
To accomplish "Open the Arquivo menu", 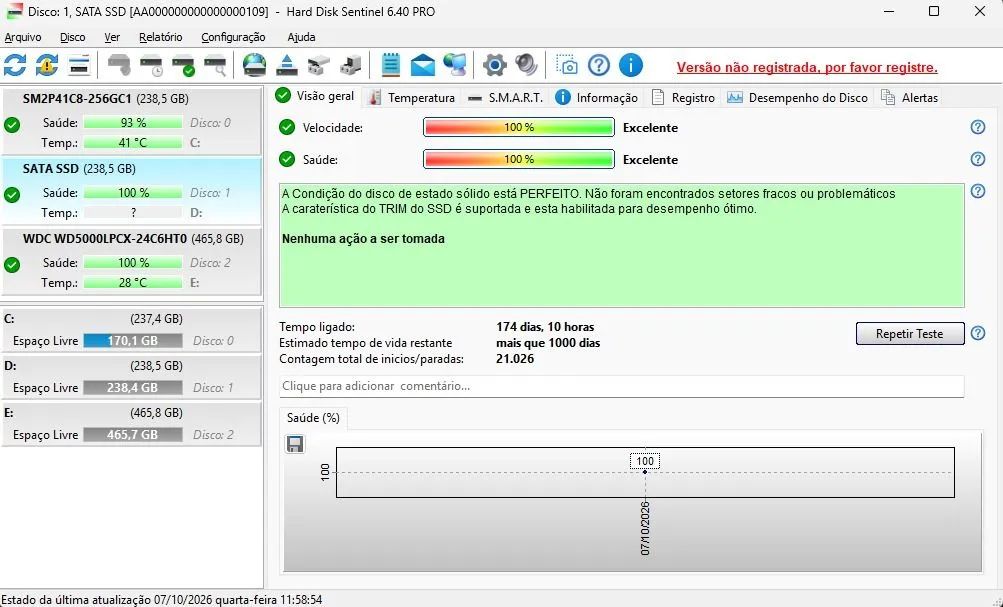I will click(22, 37).
